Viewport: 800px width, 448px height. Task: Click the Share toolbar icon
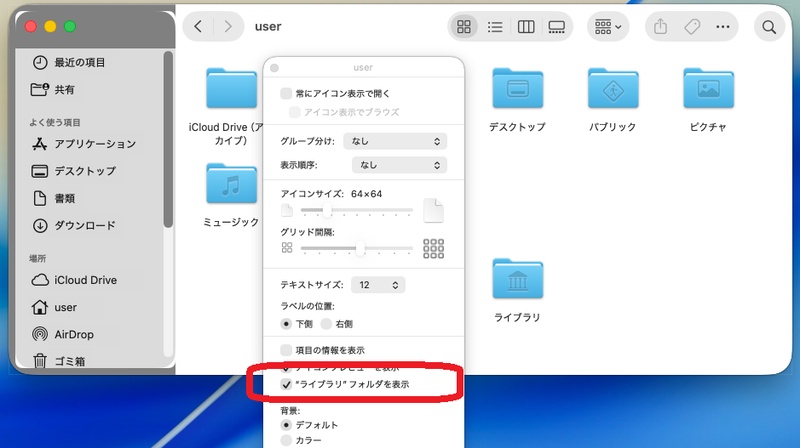[x=660, y=27]
